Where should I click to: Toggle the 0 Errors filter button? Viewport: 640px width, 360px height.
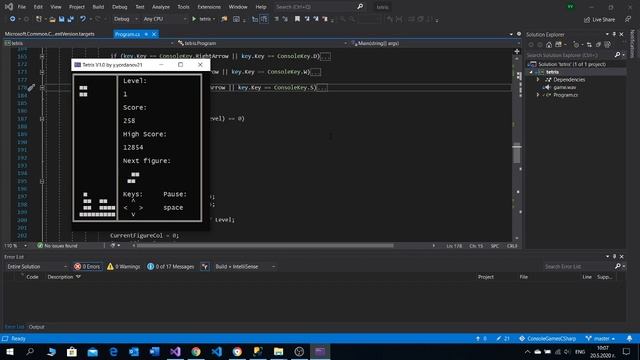[x=87, y=267]
